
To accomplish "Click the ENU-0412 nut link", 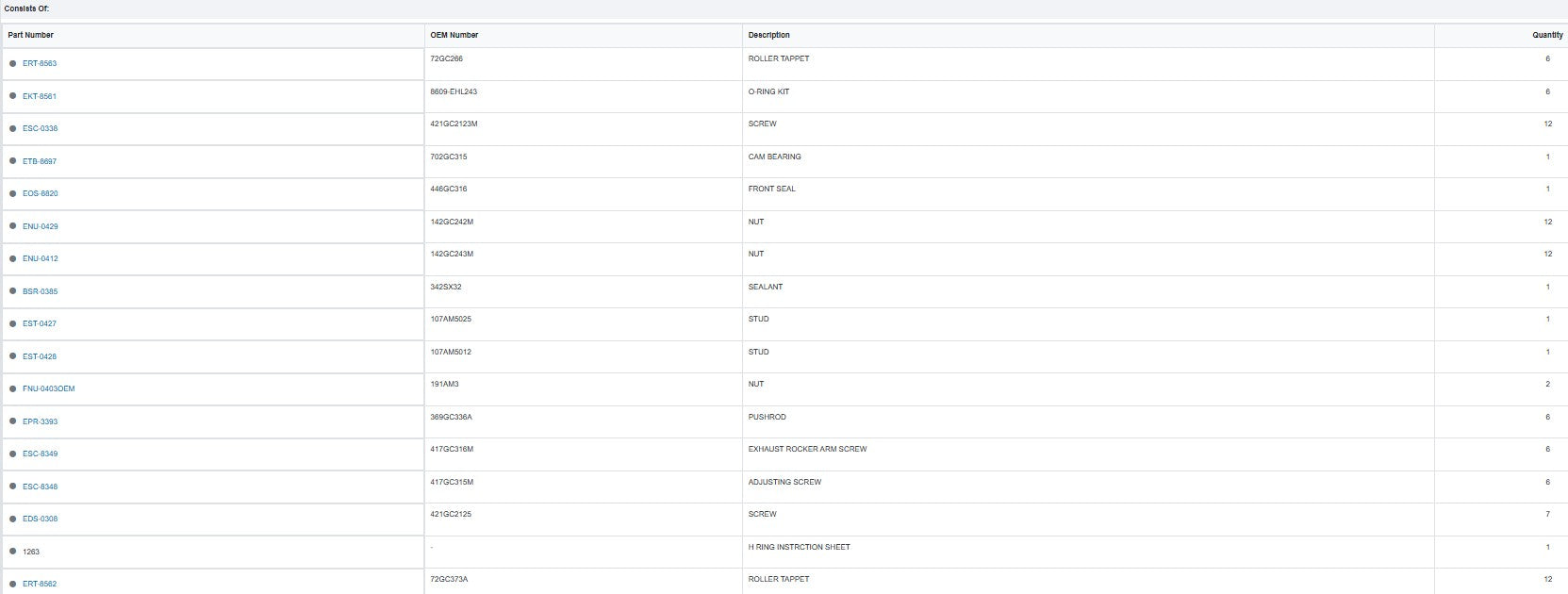I will point(40,259).
